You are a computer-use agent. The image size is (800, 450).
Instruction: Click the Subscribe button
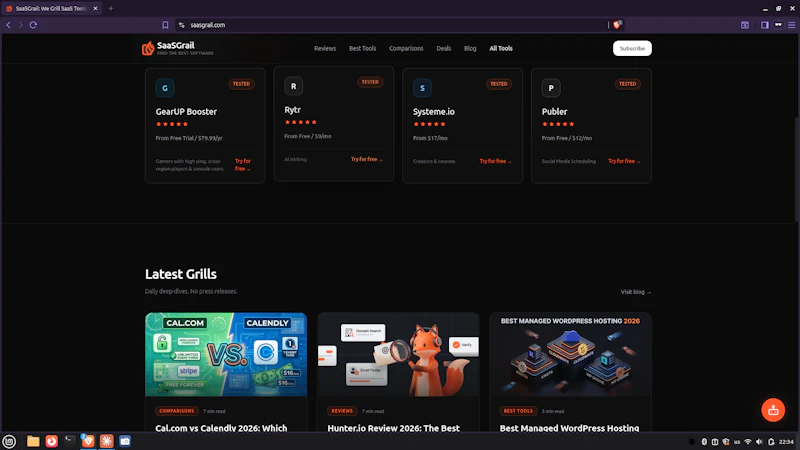point(632,48)
